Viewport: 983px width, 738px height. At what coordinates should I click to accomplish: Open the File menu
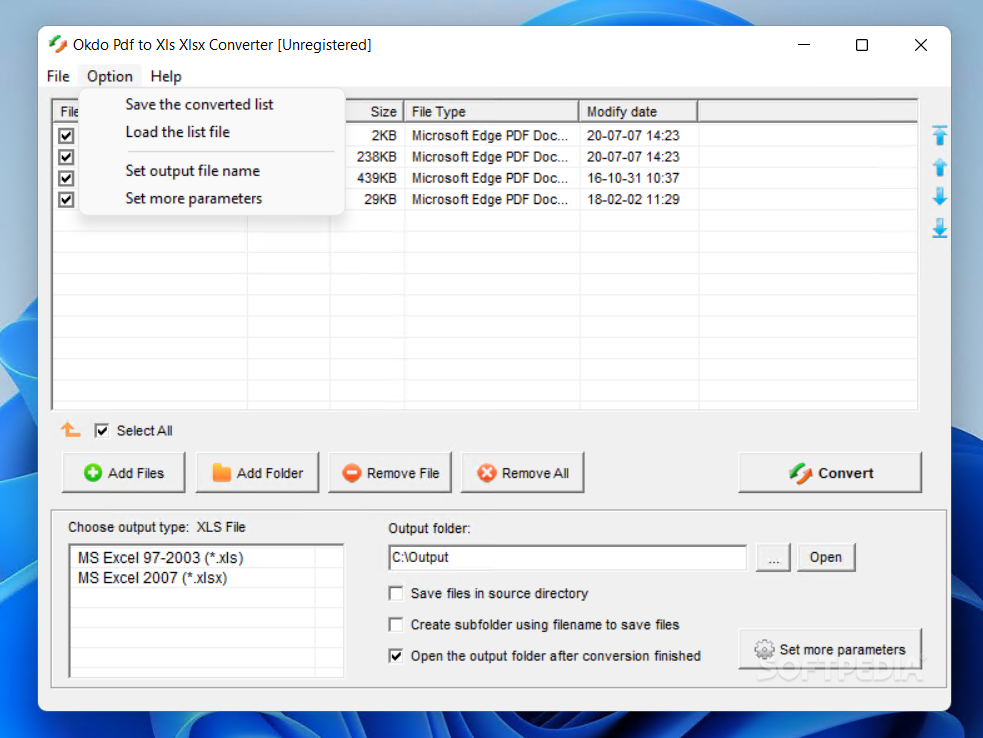coord(58,76)
